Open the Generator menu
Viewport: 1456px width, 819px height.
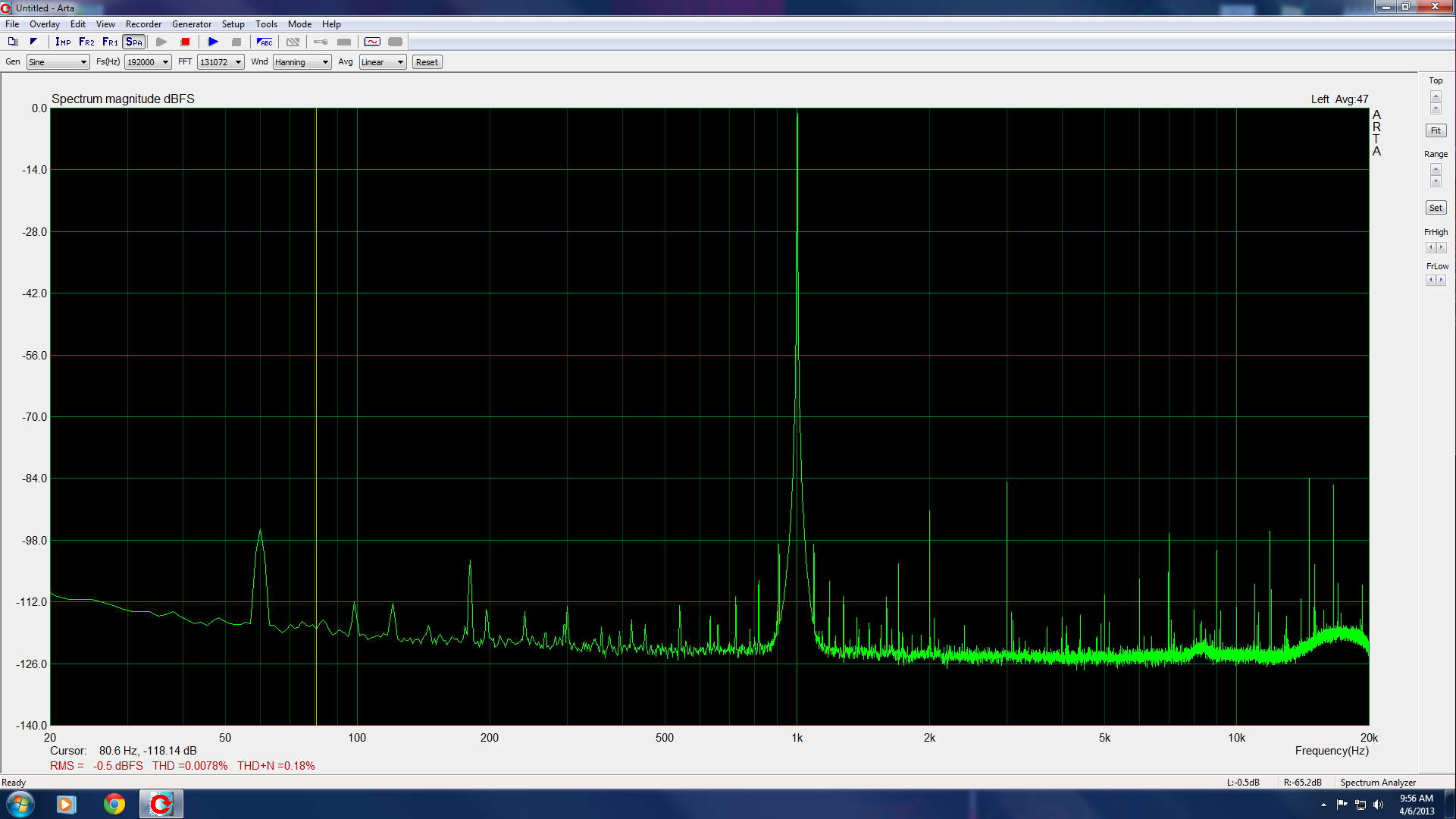[x=192, y=24]
